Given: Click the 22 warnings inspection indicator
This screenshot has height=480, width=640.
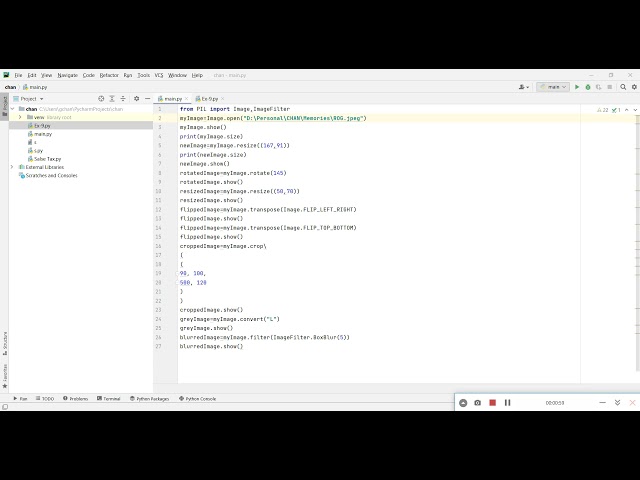Looking at the screenshot, I should [602, 110].
